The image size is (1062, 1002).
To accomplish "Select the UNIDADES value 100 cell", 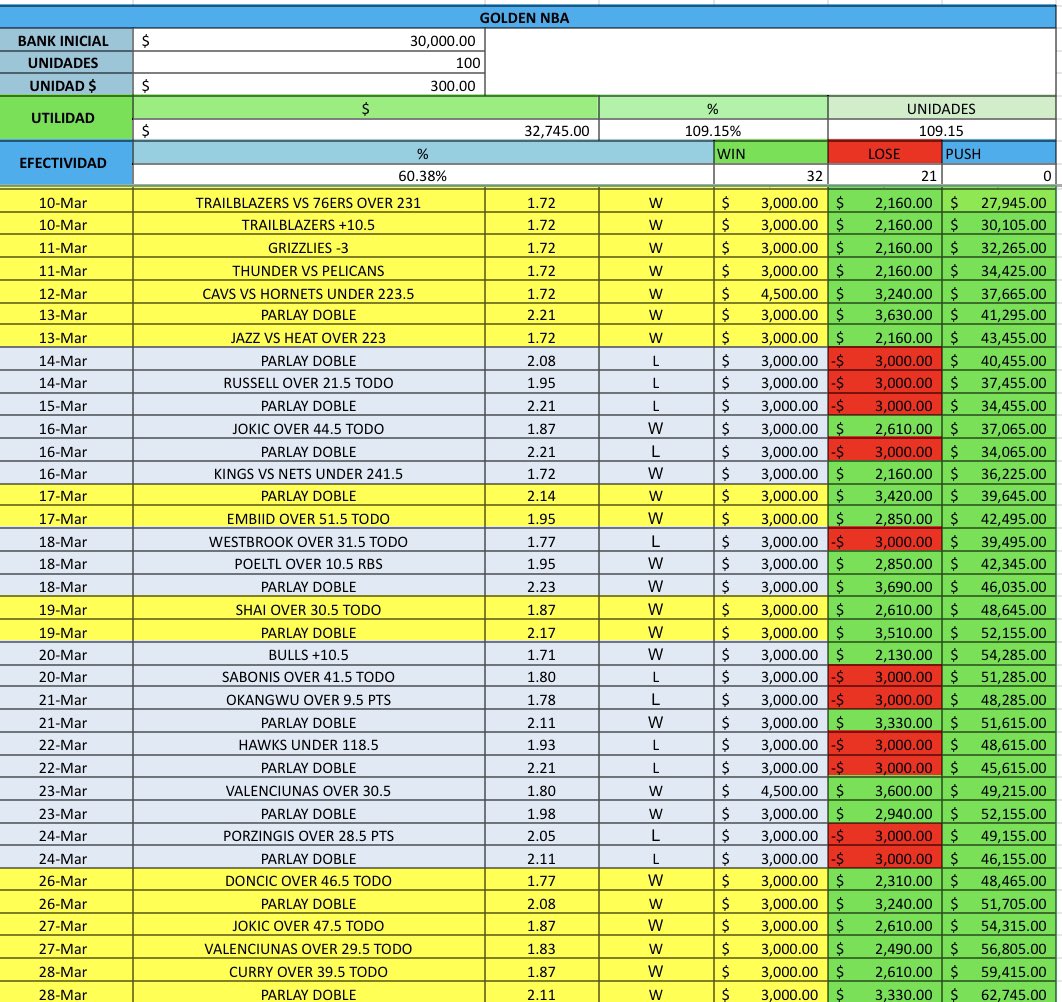I will tap(309, 63).
